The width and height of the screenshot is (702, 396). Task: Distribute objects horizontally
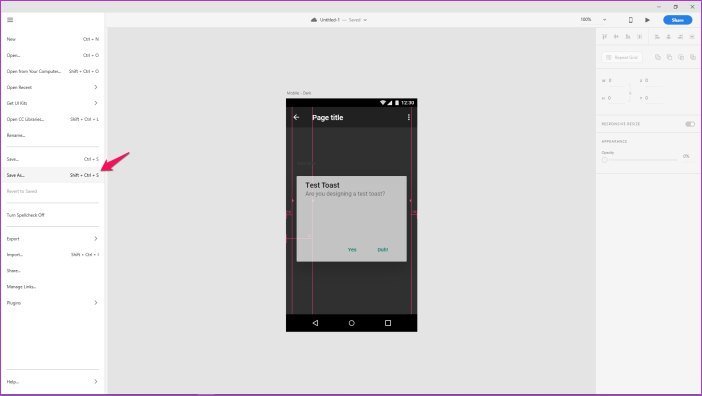click(692, 37)
